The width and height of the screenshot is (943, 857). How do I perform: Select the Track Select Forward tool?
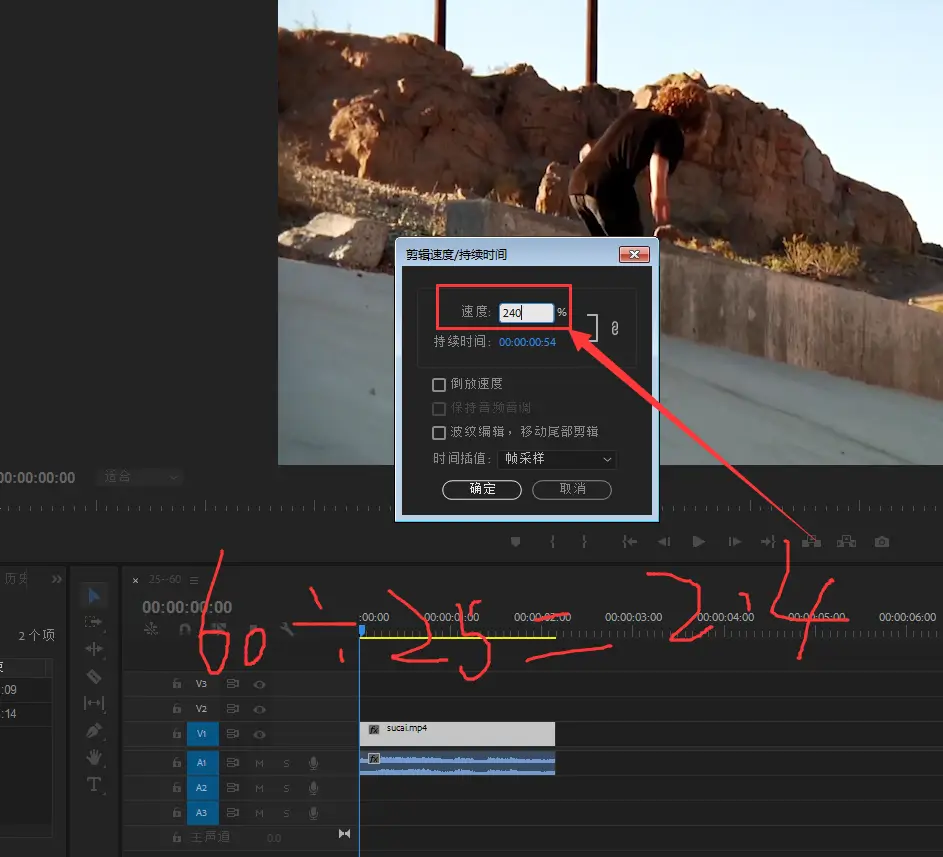pos(94,622)
